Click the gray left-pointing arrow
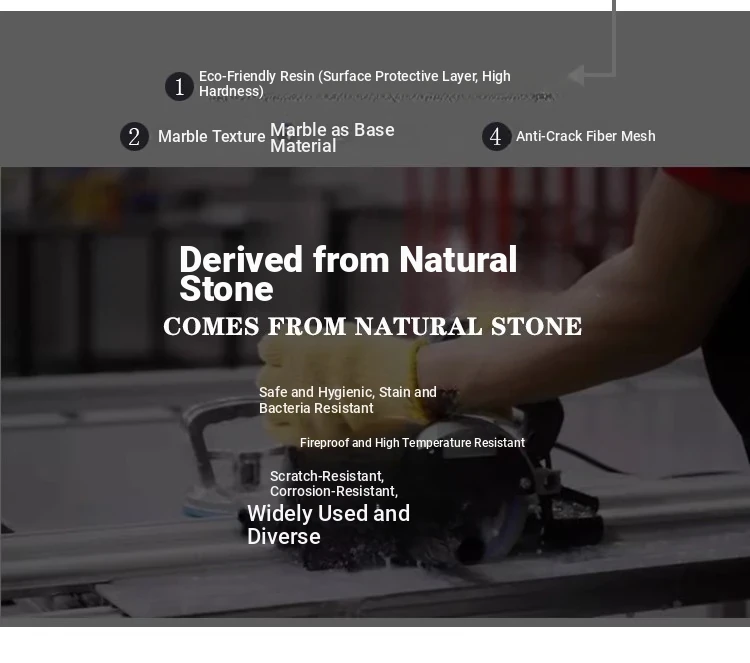 click(x=577, y=75)
